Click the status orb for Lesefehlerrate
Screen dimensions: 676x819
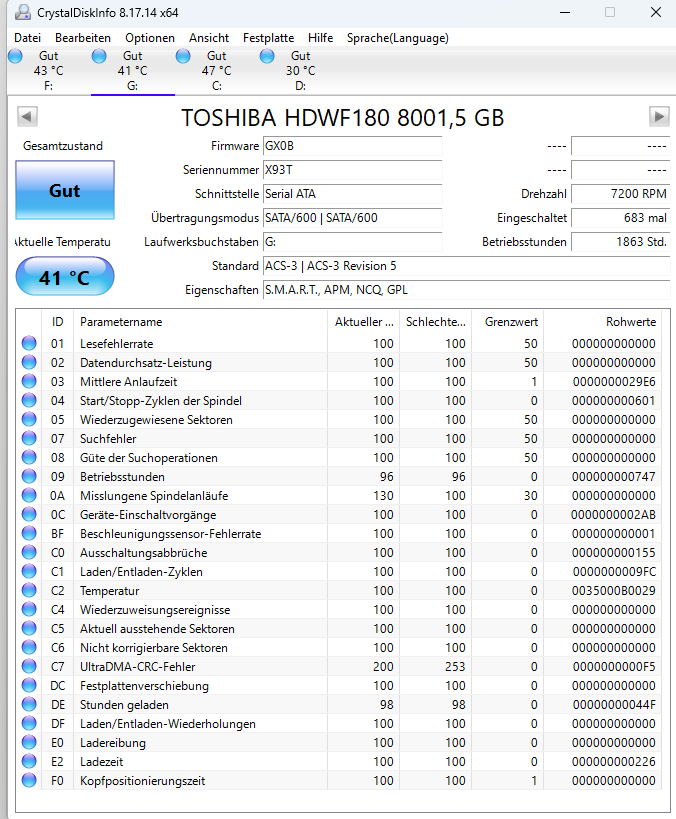pos(29,343)
